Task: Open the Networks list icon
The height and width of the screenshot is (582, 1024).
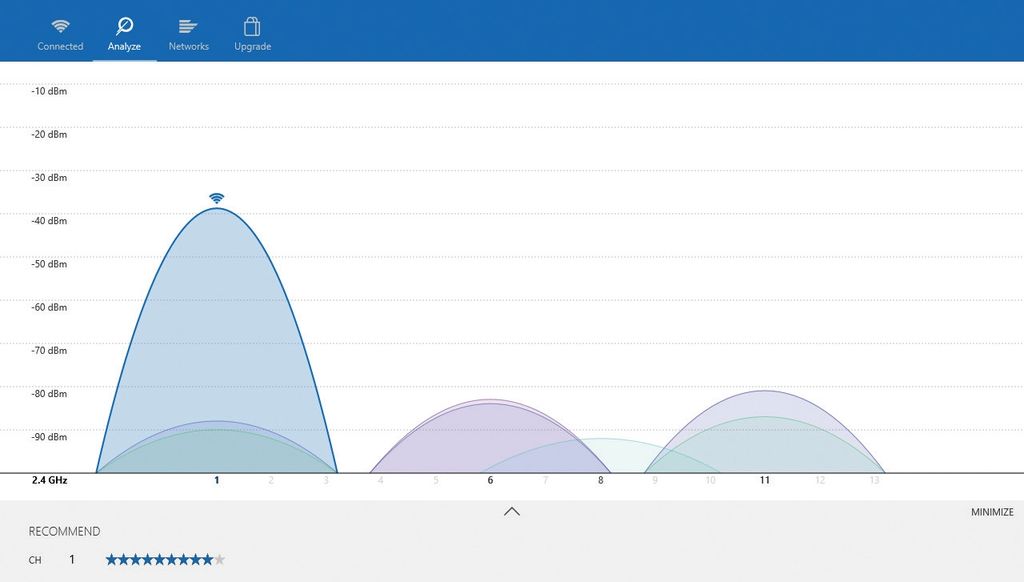Action: coord(188,26)
